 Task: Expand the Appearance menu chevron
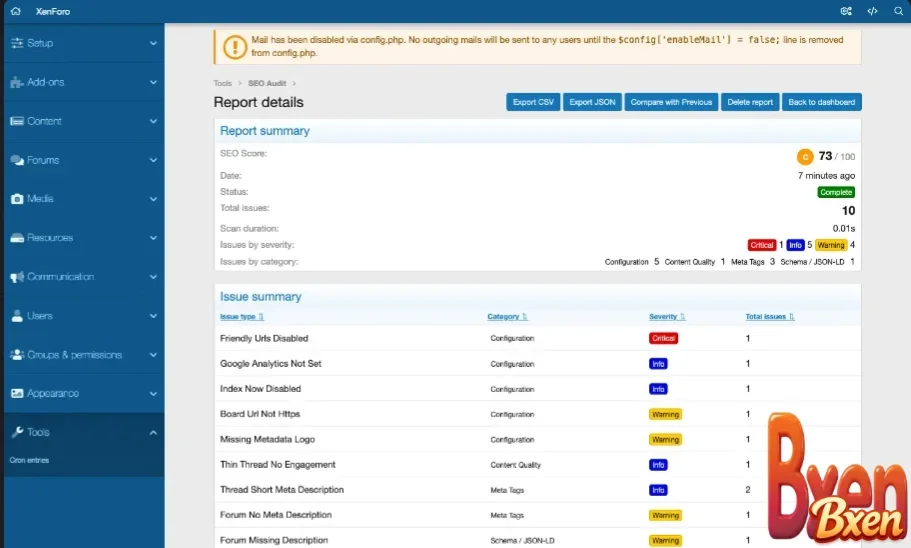coord(153,393)
